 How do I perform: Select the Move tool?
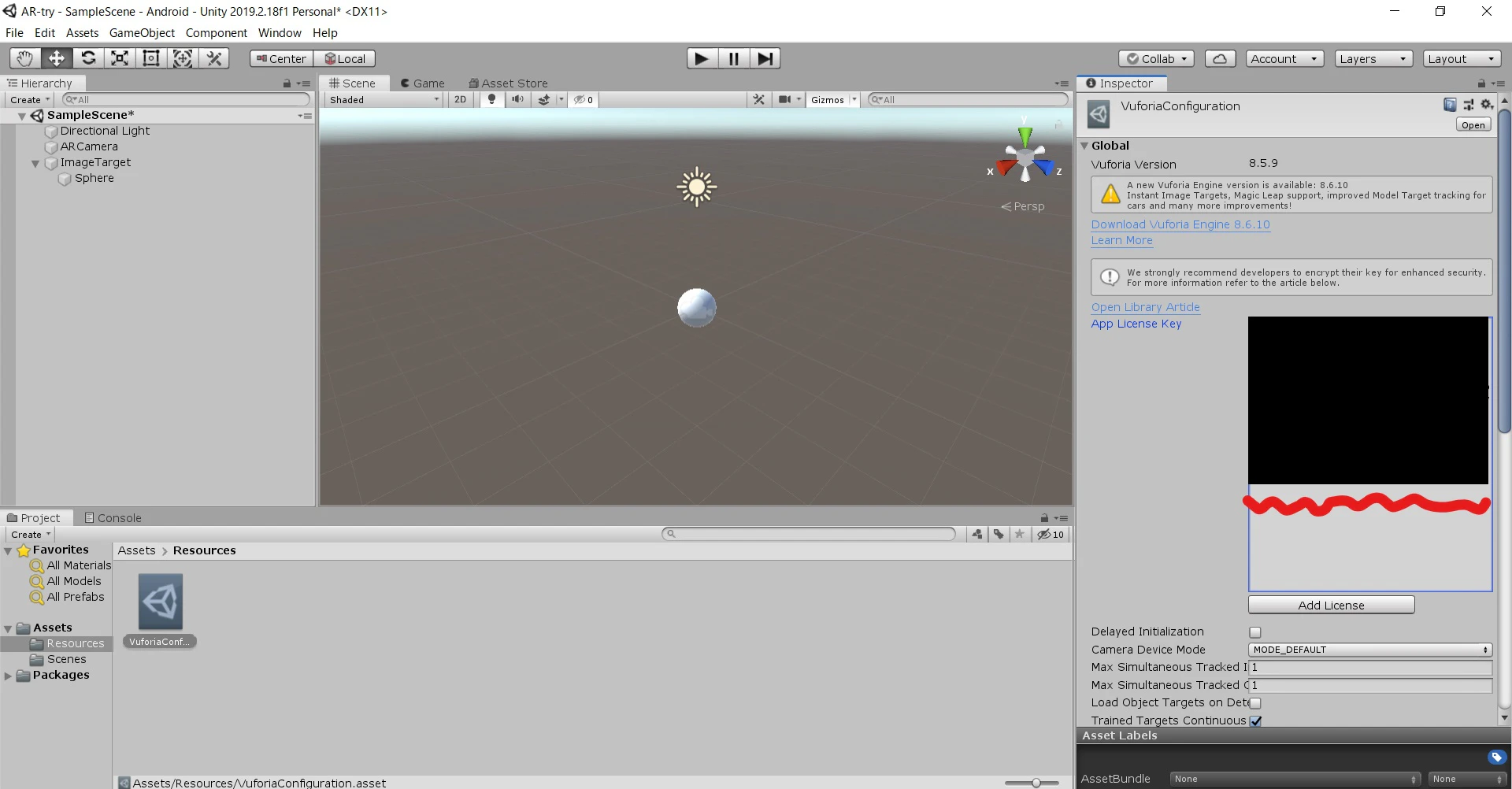(57, 58)
